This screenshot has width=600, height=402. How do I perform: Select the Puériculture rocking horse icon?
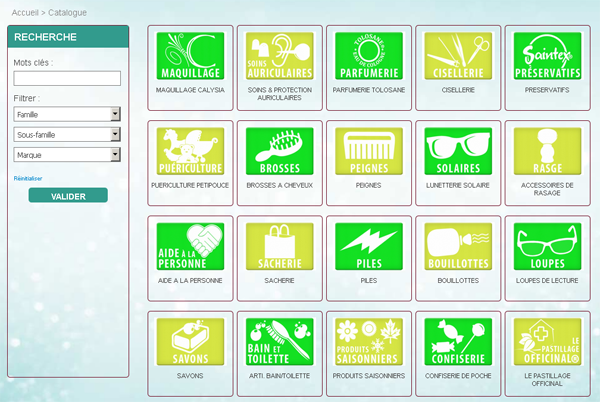[190, 151]
